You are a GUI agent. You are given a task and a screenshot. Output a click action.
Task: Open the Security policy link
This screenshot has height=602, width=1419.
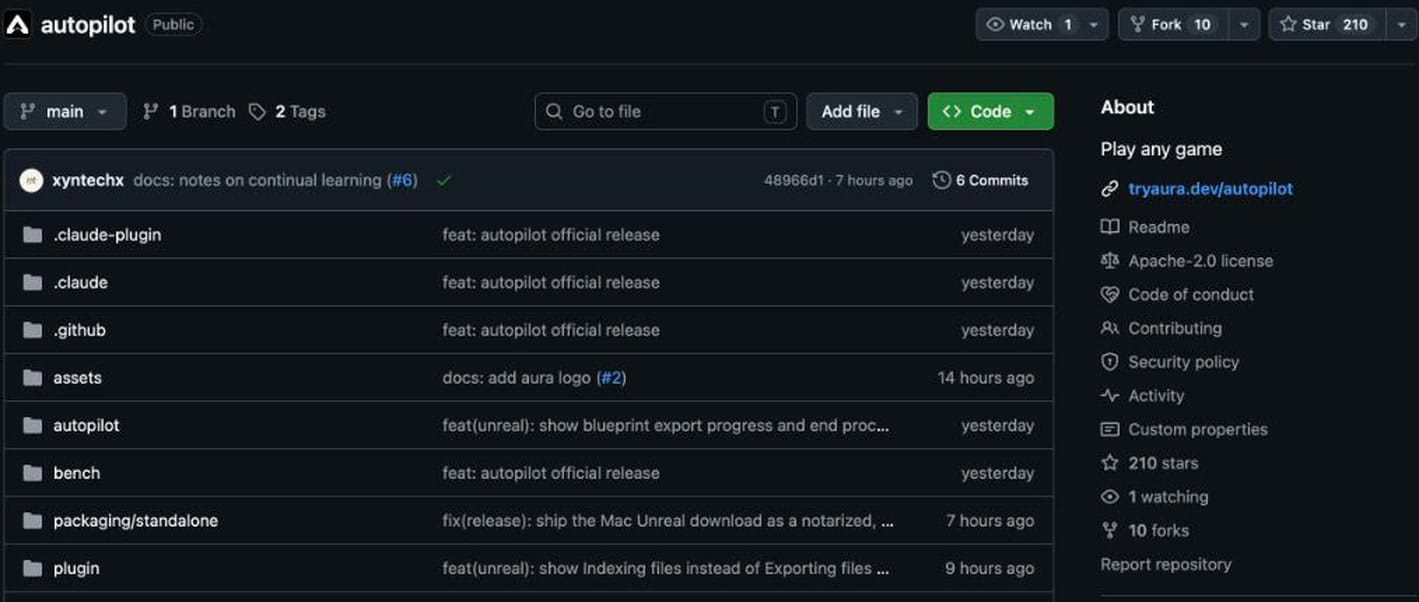pos(1183,362)
